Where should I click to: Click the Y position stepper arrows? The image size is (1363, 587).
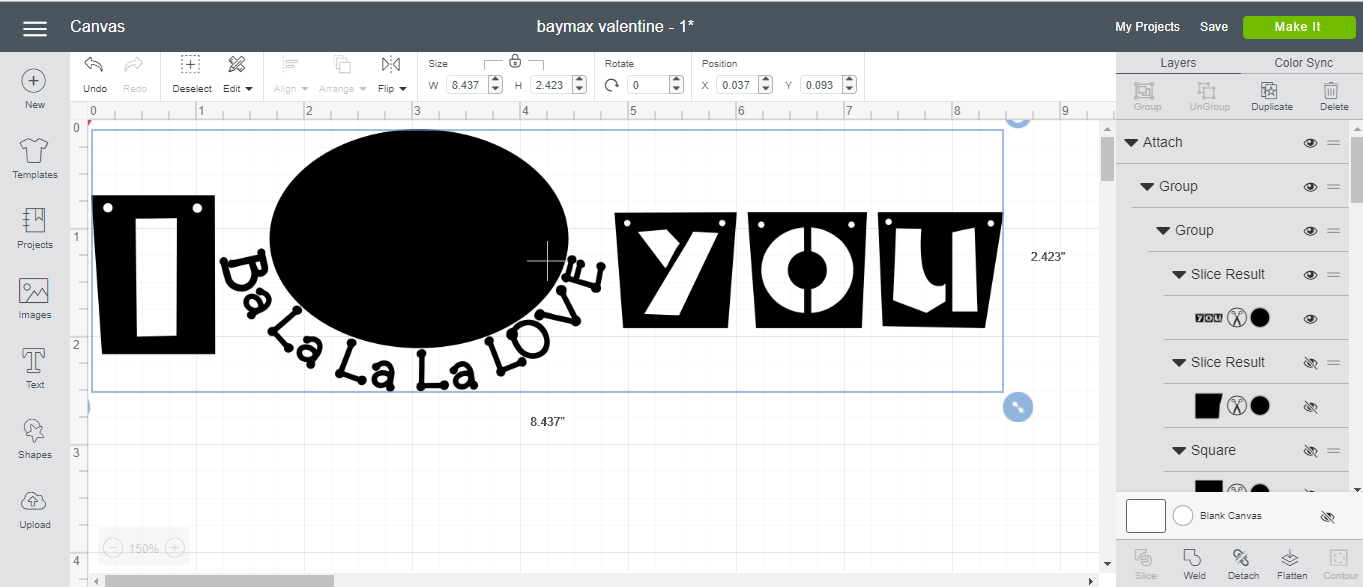[x=849, y=85]
